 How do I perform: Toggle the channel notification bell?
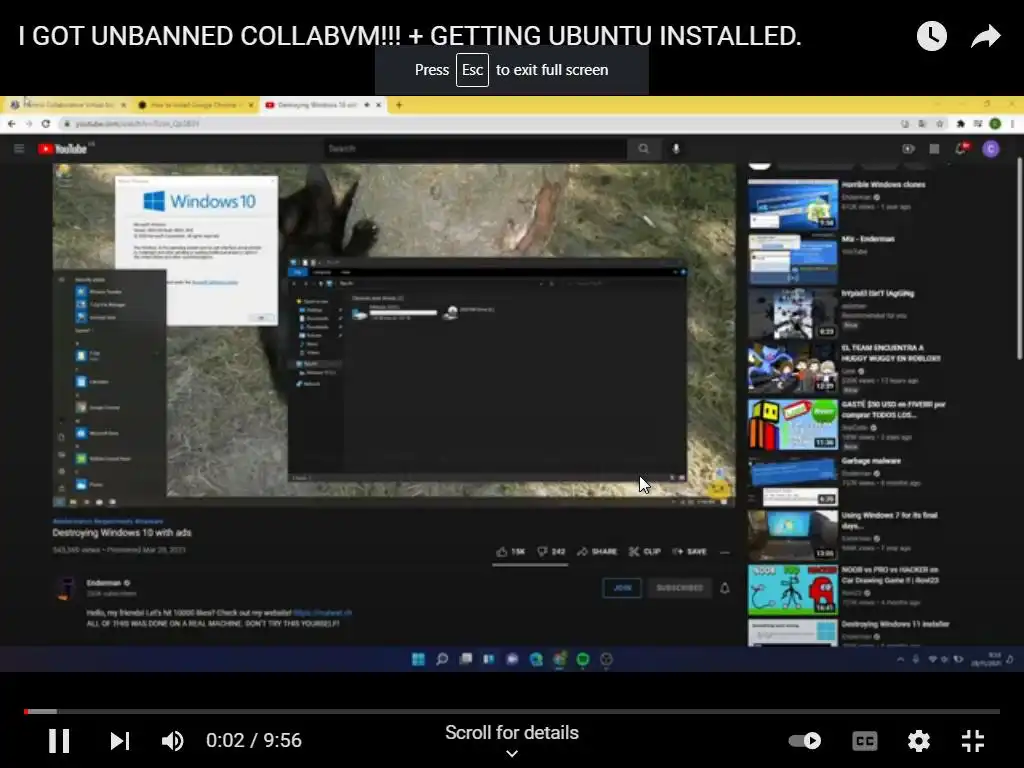[x=725, y=588]
